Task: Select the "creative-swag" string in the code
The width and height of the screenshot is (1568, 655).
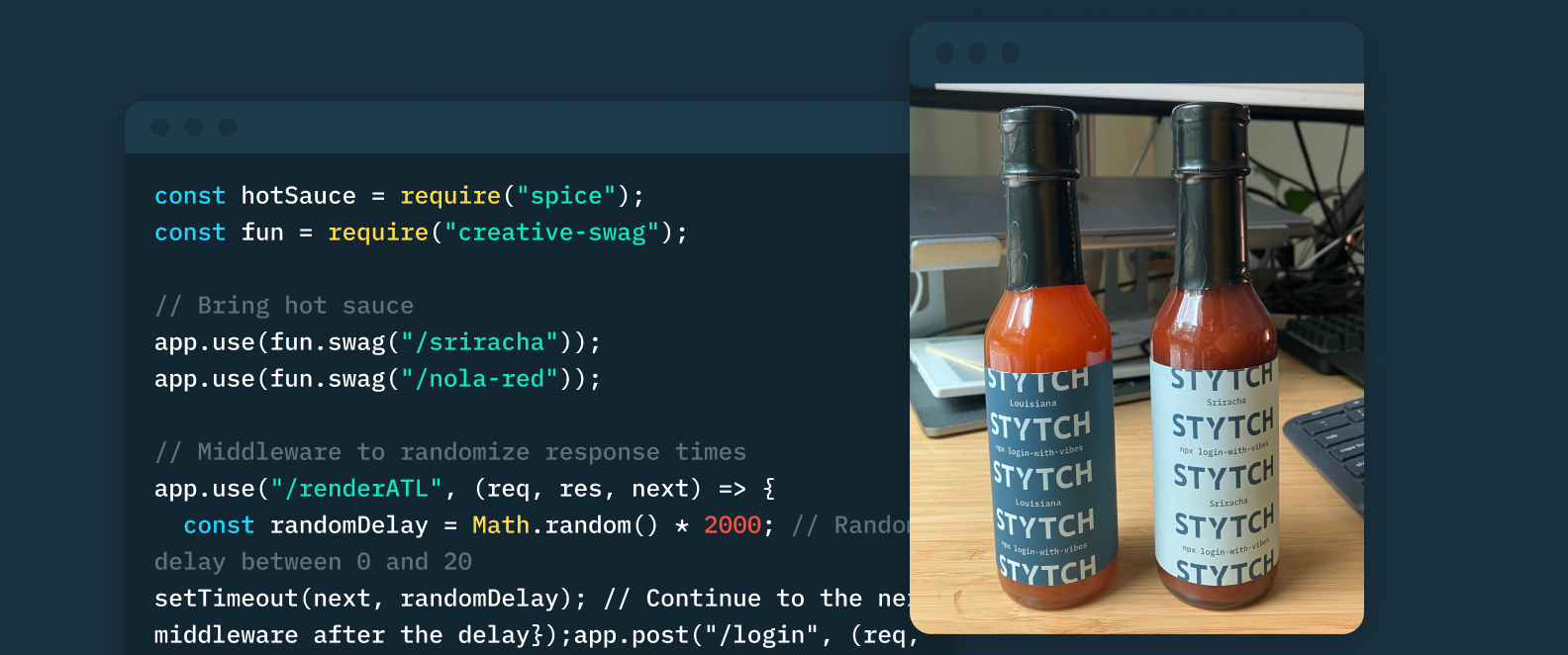Action: 551,233
